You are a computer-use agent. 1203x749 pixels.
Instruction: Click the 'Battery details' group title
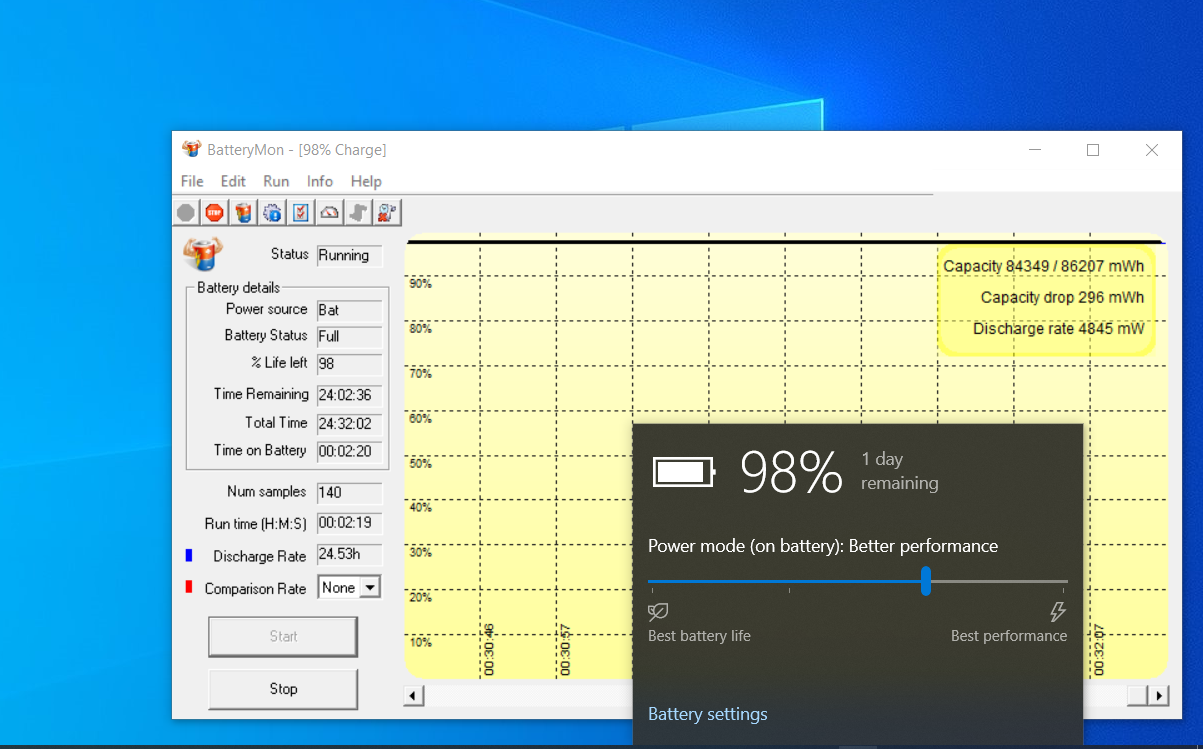239,287
